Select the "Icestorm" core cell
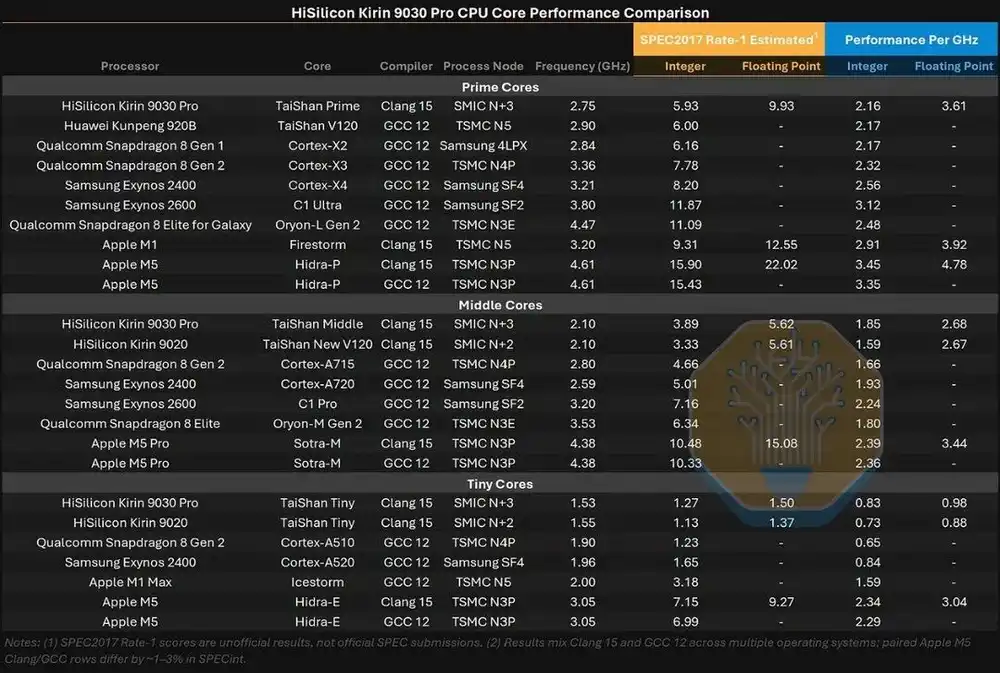This screenshot has width=1000, height=673. click(x=318, y=582)
